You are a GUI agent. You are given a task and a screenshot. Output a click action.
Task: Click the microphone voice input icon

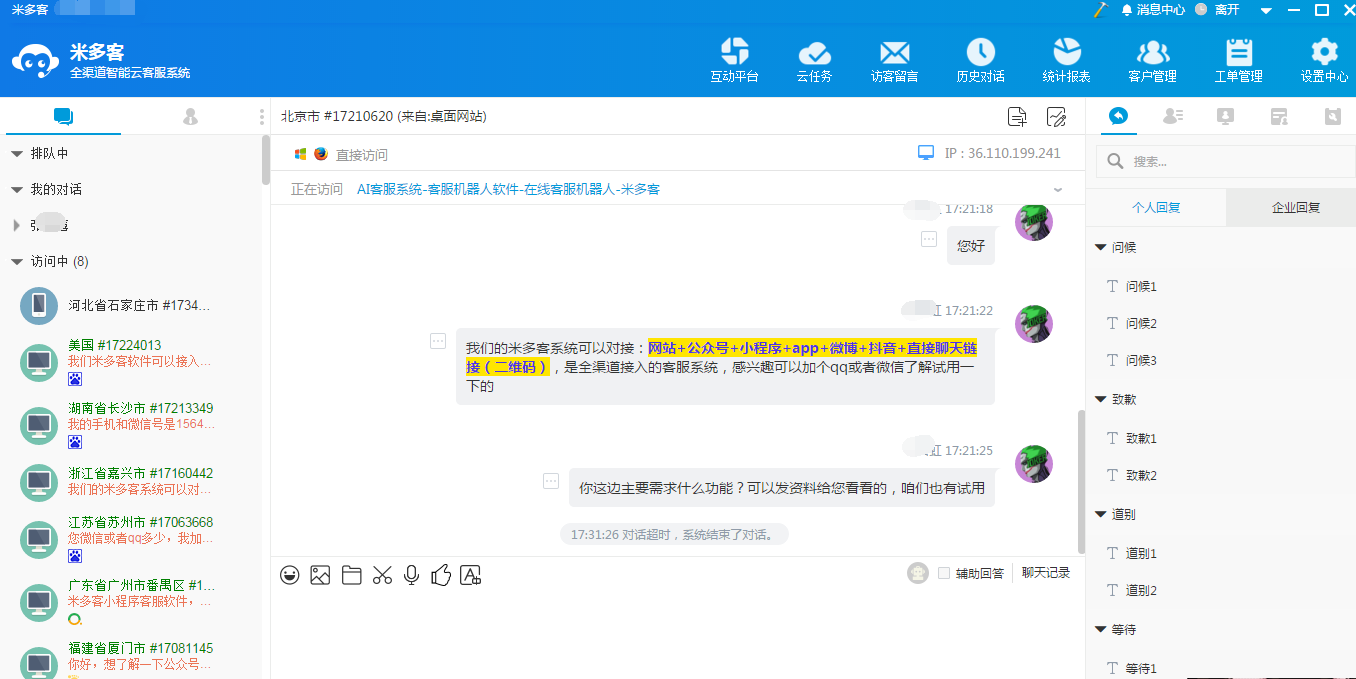(411, 575)
